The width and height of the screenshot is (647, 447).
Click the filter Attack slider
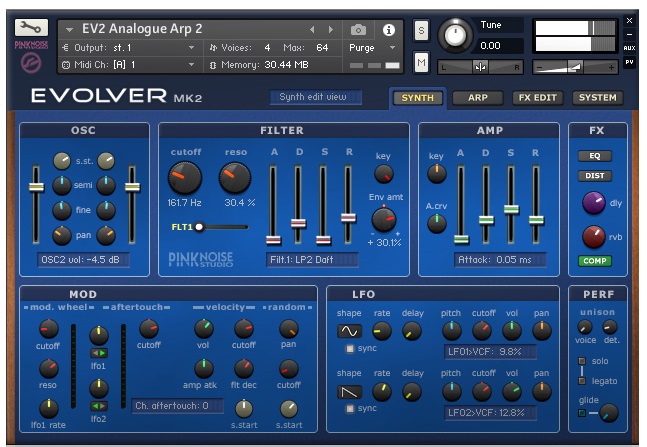[273, 204]
